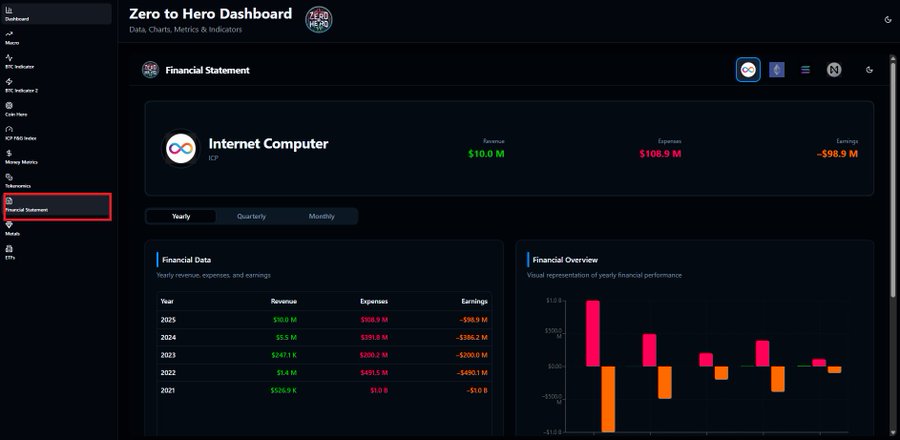
Task: Click tallest pink expenses bar in chart
Action: click(x=593, y=333)
